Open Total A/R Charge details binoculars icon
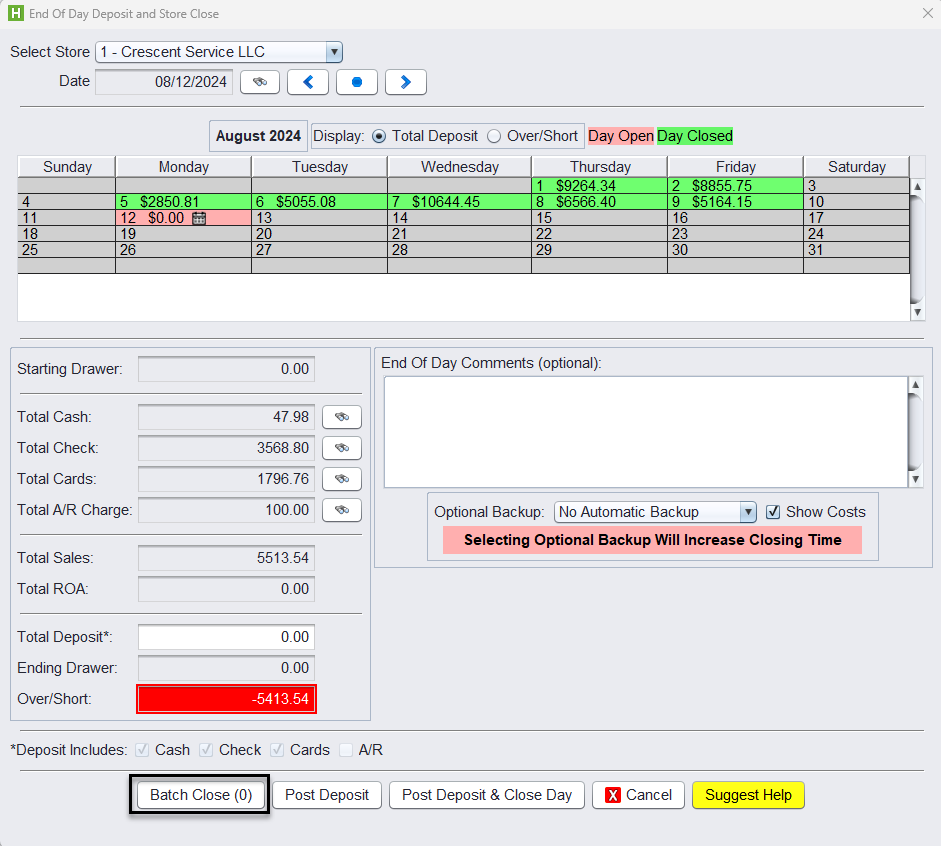 pos(342,510)
